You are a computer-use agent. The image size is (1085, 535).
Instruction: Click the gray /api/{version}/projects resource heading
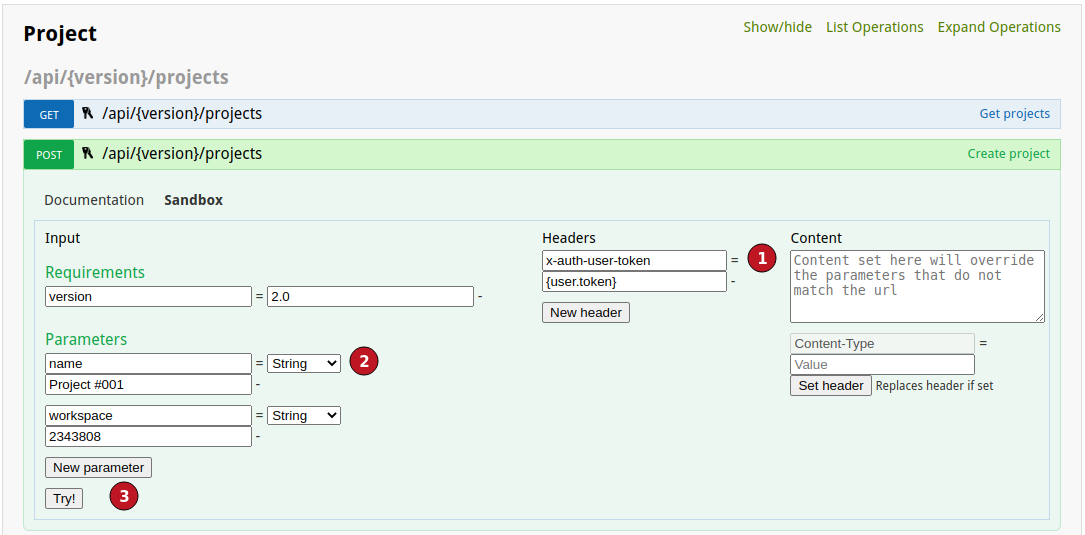(126, 78)
